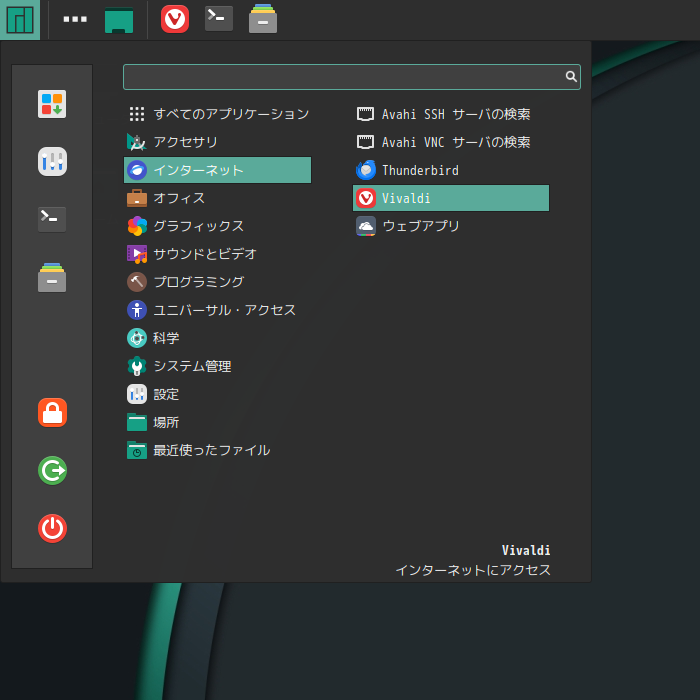Open file drawer icon in menu sidebar
700x700 pixels.
click(52, 277)
